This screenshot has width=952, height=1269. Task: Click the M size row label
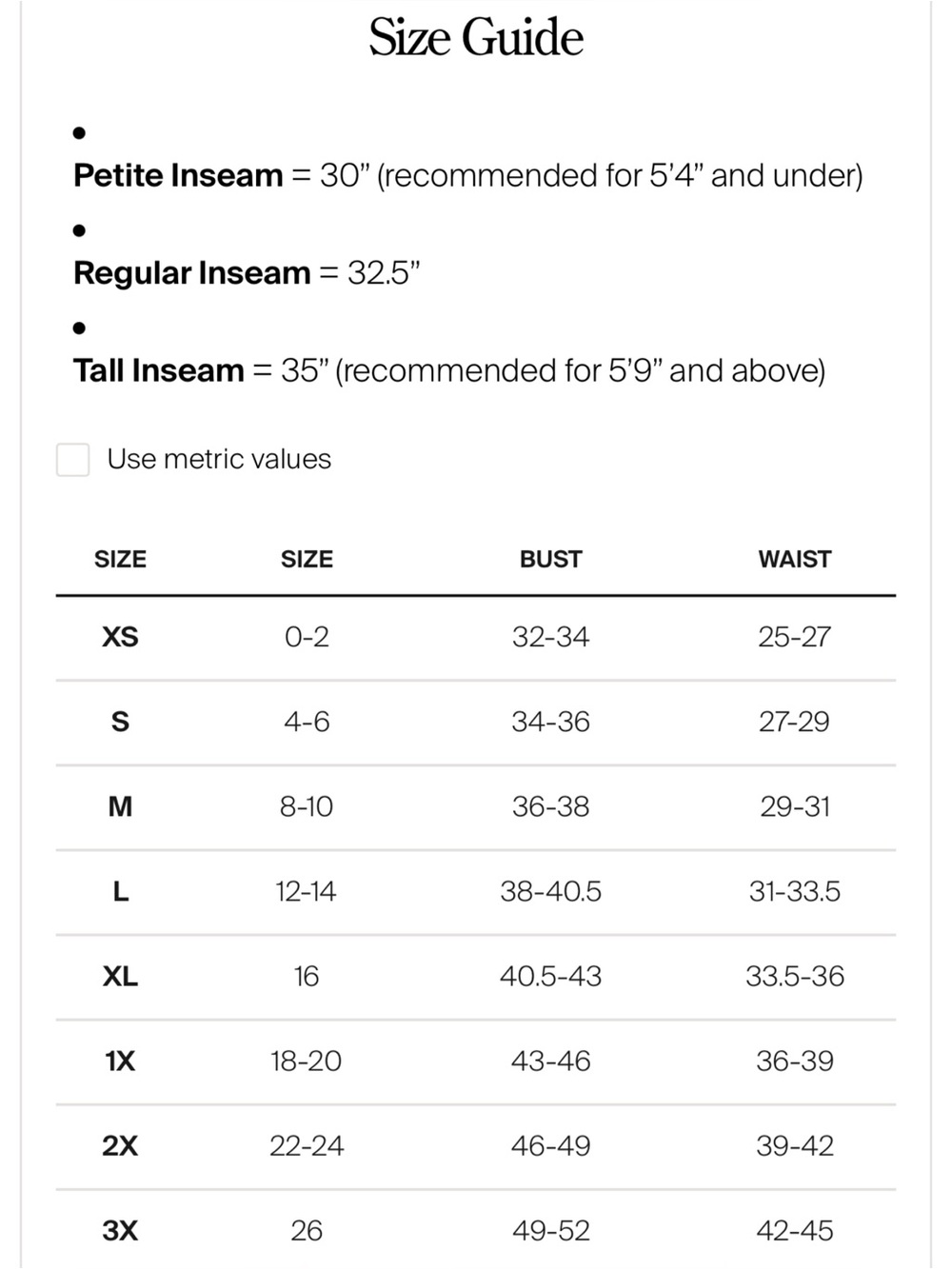tap(120, 806)
